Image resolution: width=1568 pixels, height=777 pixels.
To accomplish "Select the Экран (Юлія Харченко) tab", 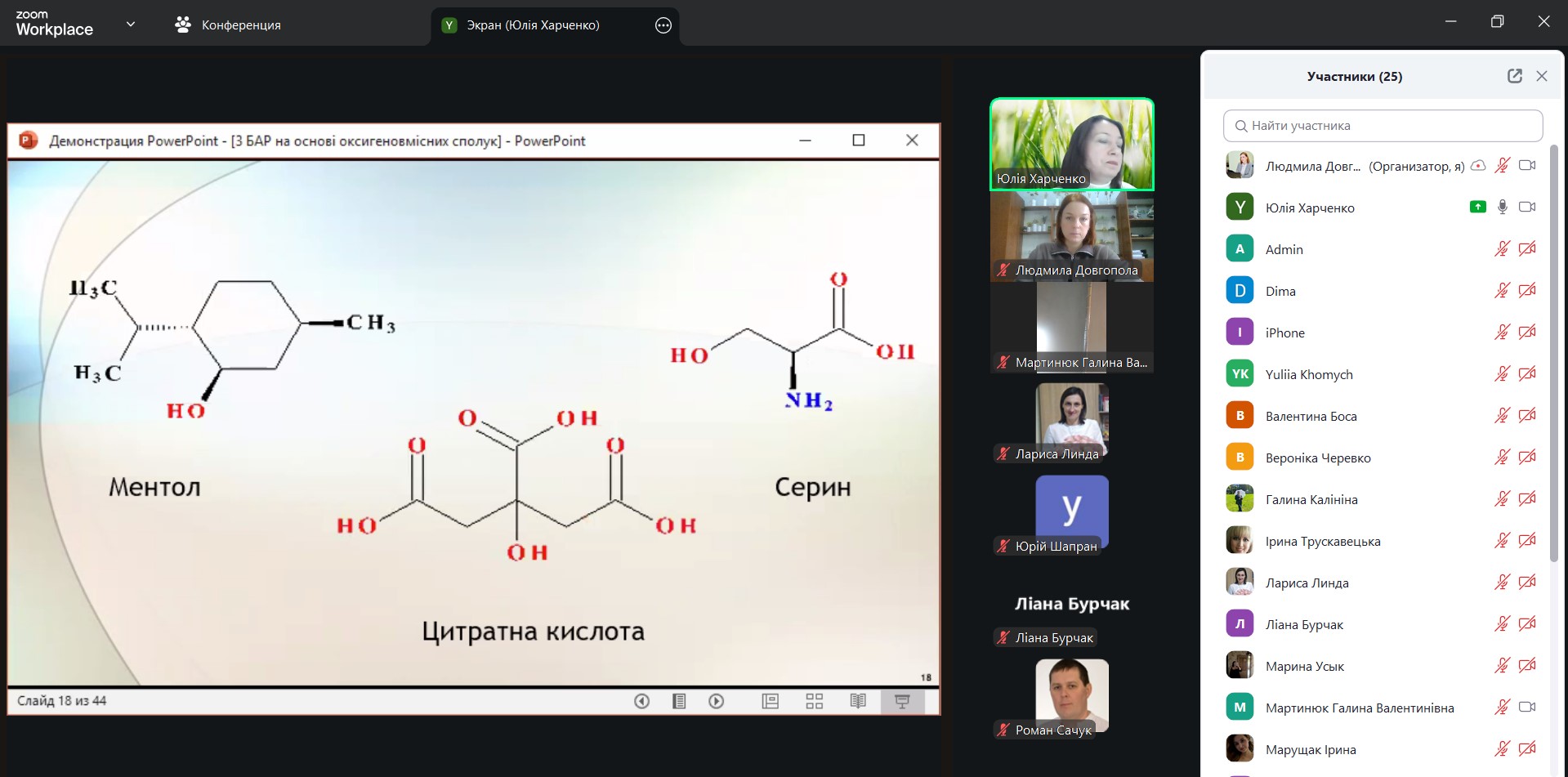I will [533, 25].
